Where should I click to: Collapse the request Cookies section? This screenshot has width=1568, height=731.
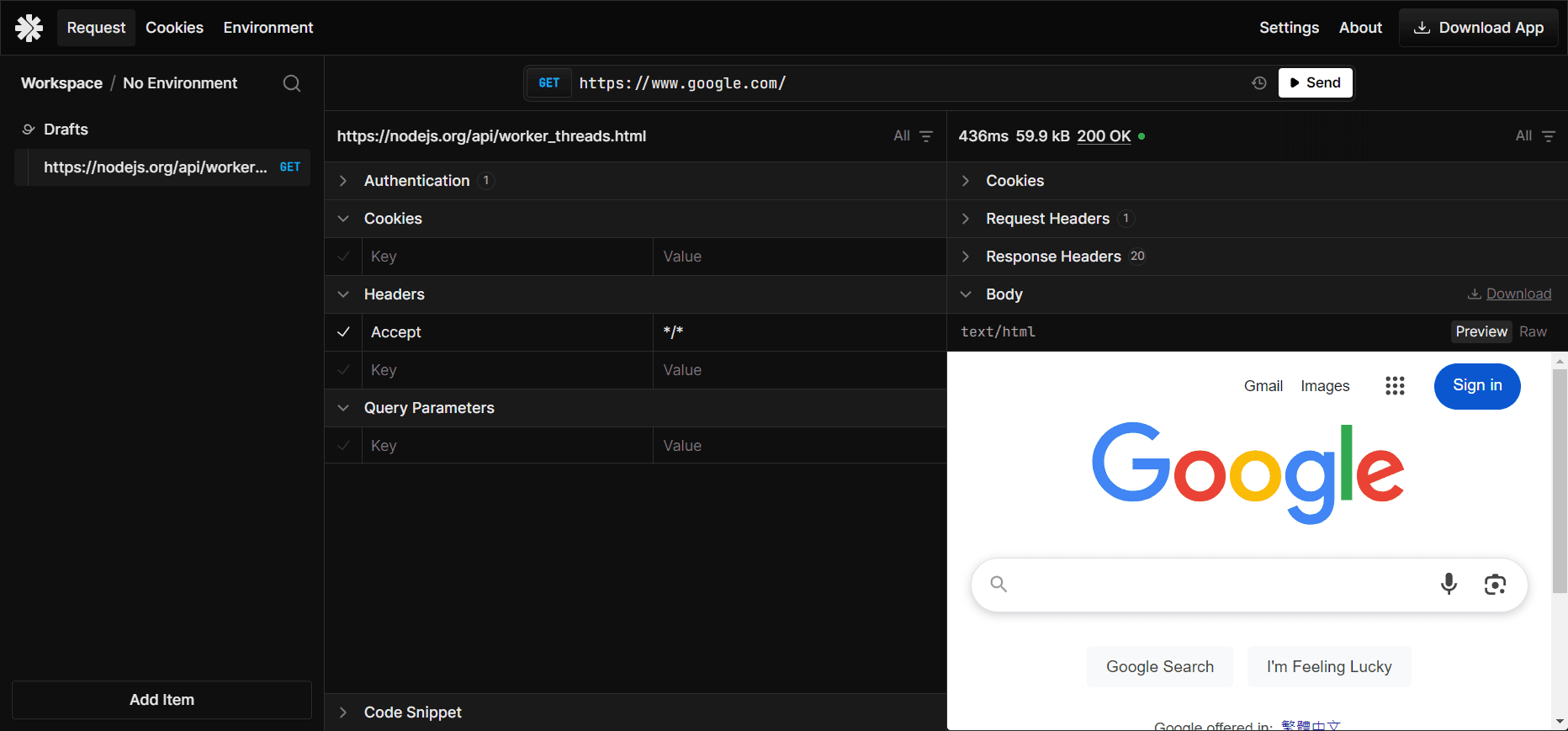[635, 219]
